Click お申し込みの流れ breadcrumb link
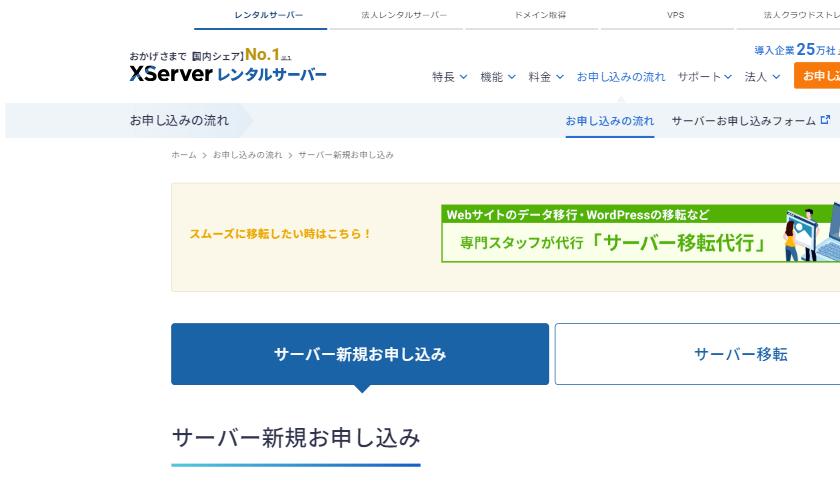 [x=247, y=155]
